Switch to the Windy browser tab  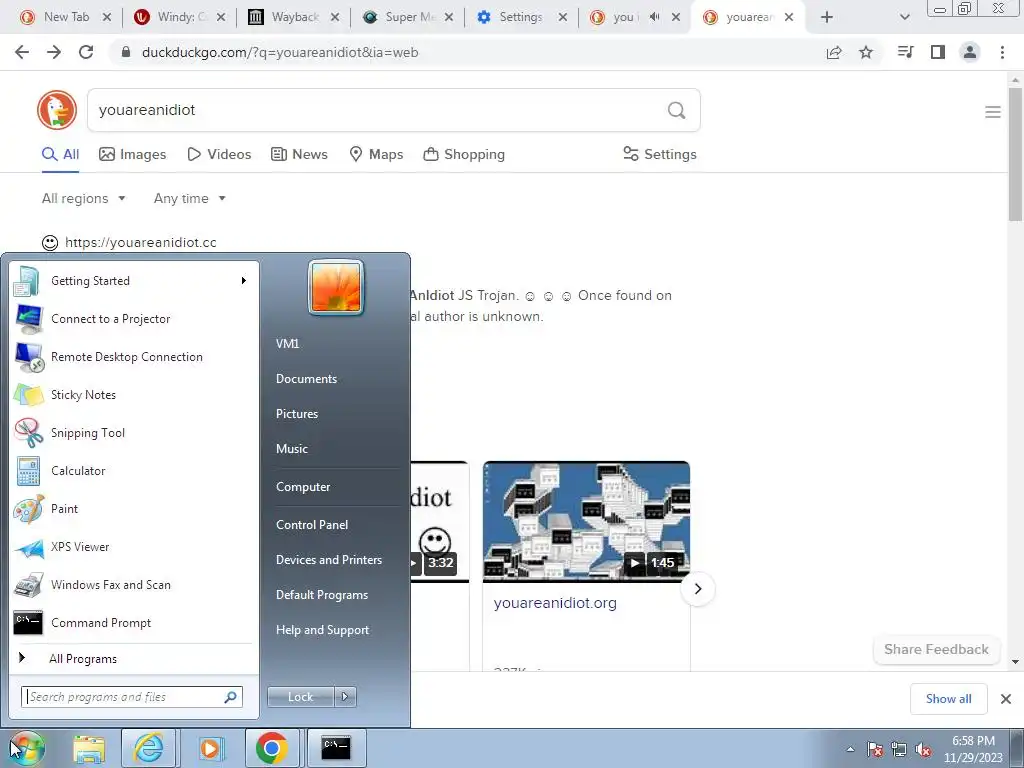click(x=178, y=17)
